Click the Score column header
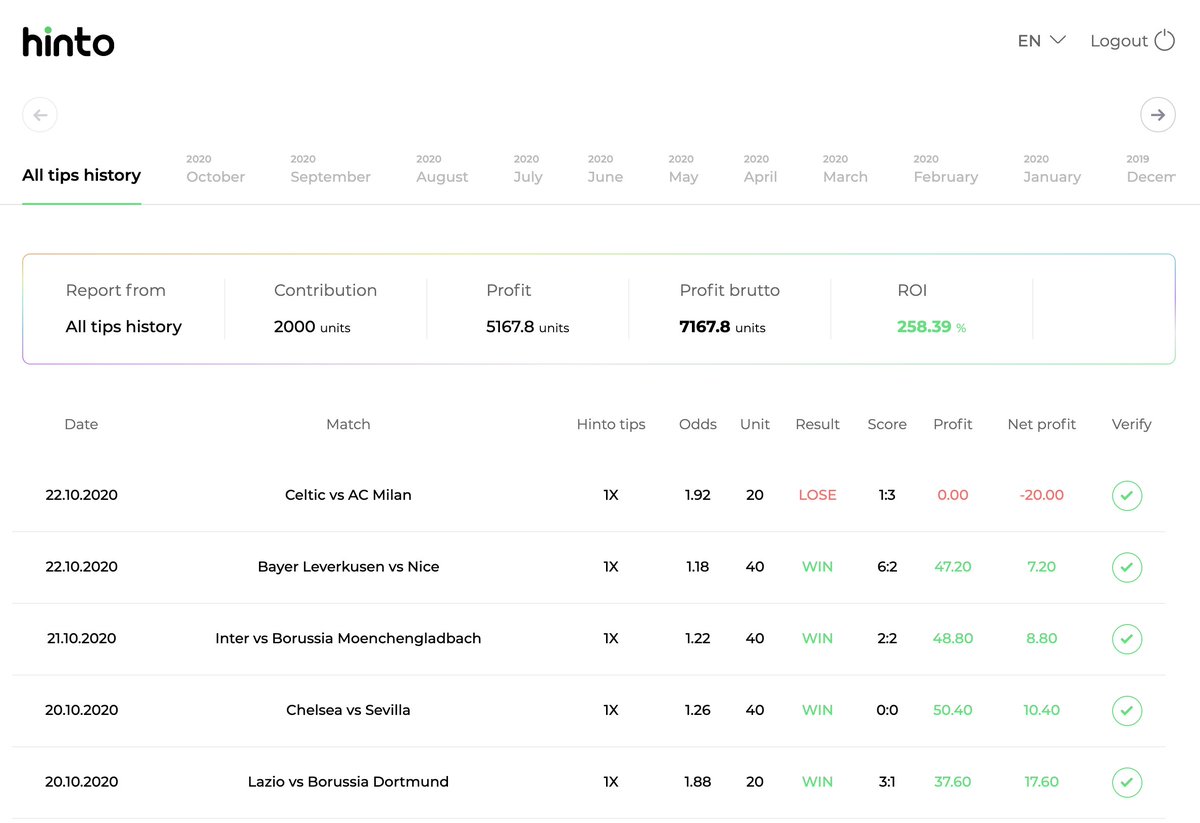1200x823 pixels. [887, 424]
